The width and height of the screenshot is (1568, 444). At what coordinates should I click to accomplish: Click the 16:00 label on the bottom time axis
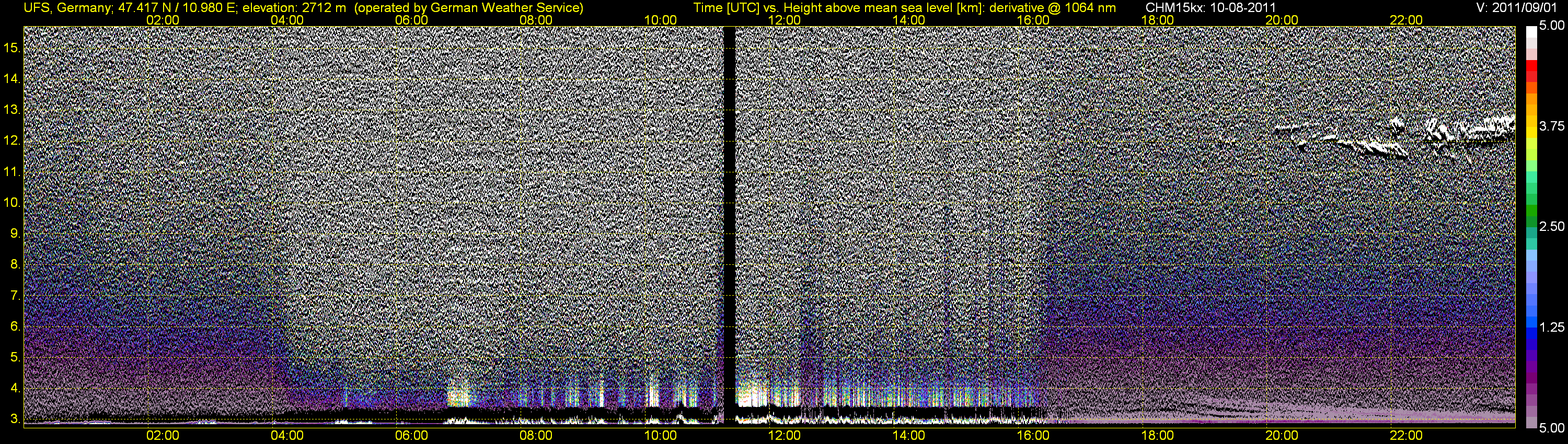[x=1033, y=436]
